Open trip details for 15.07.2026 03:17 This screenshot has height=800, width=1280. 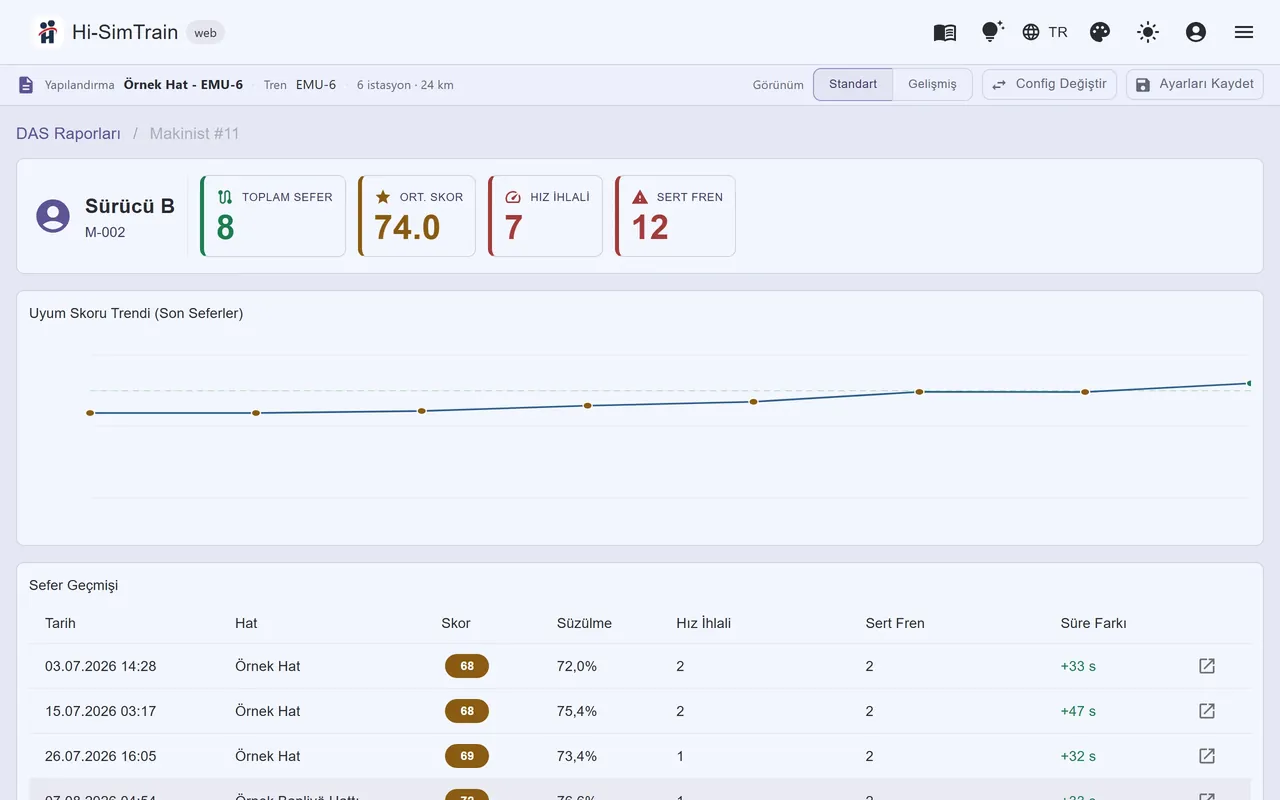(x=1207, y=711)
